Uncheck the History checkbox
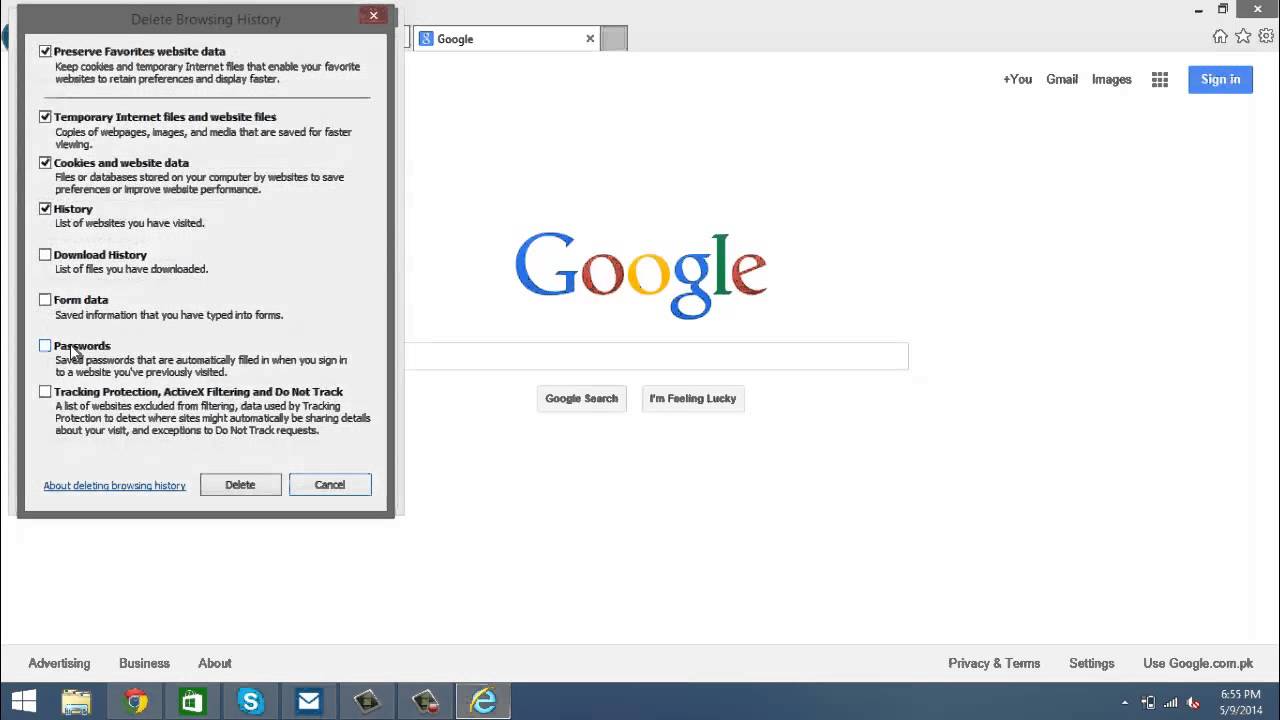Image resolution: width=1280 pixels, height=720 pixels. (45, 209)
